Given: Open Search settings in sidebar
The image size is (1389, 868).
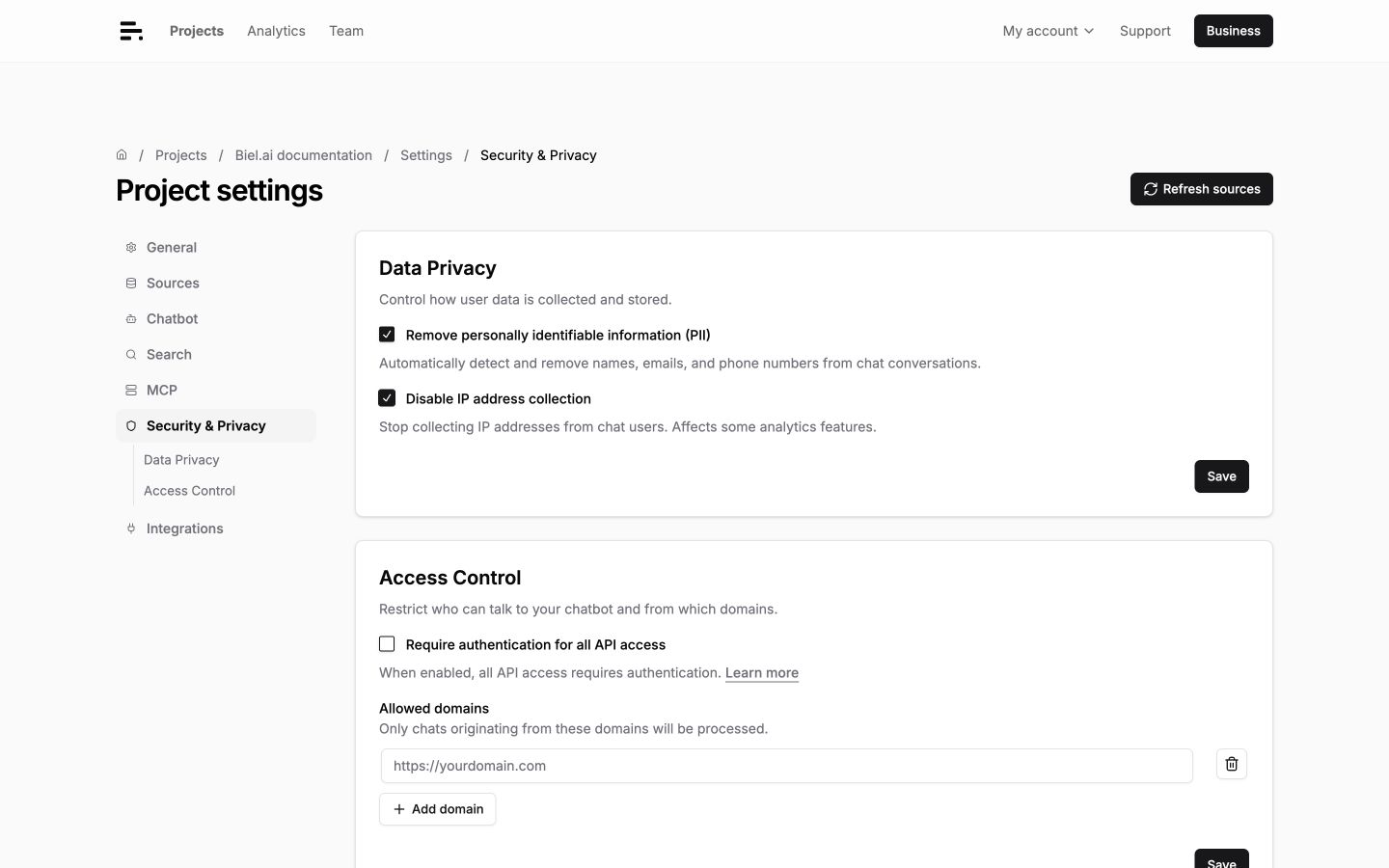Looking at the screenshot, I should tap(216, 355).
